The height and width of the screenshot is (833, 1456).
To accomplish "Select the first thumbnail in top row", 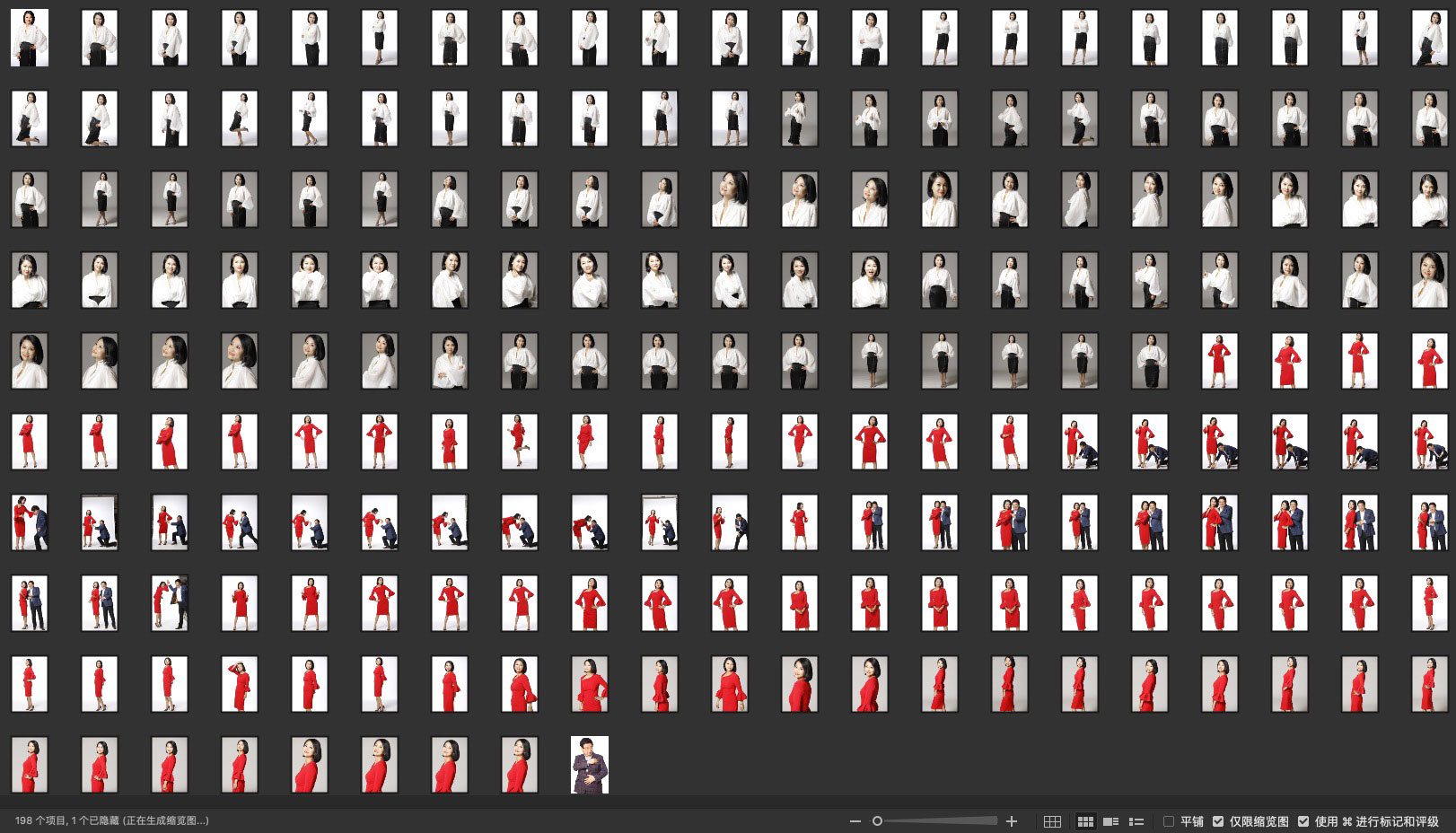I will pyautogui.click(x=30, y=38).
